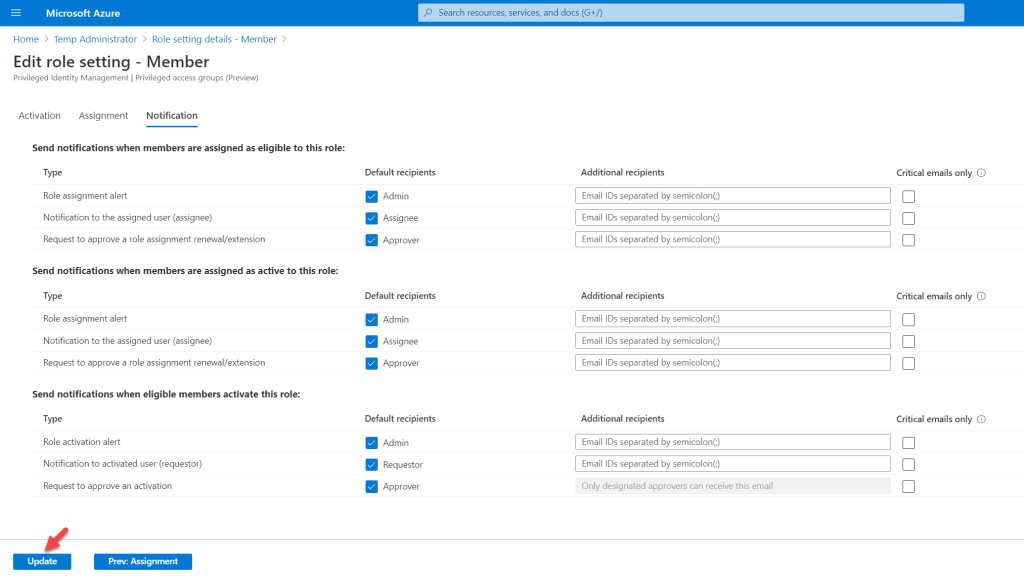
Task: Expand the chevron after Temp Administrator breadcrumb
Action: (x=145, y=39)
